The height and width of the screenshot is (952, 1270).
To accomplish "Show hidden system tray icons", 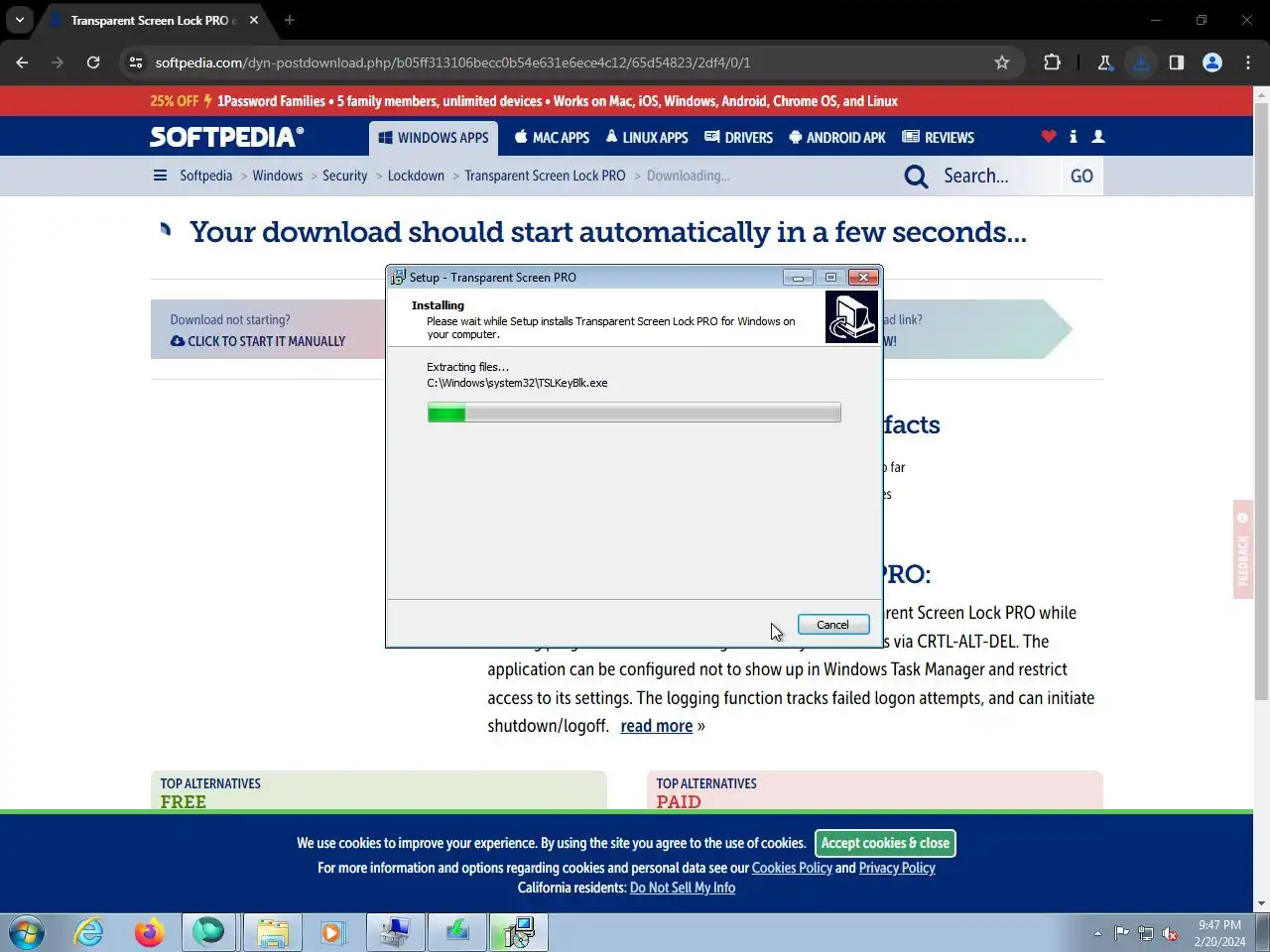I will pyautogui.click(x=1097, y=933).
